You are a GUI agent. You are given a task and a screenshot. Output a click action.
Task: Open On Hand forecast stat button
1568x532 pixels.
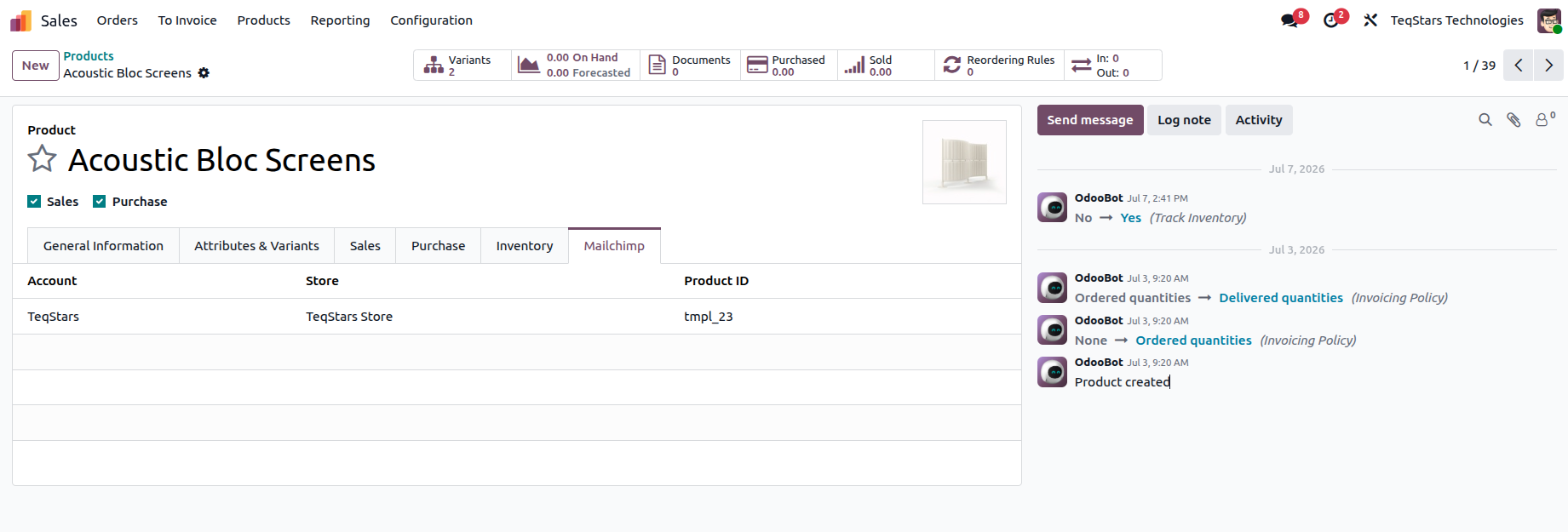pos(576,66)
